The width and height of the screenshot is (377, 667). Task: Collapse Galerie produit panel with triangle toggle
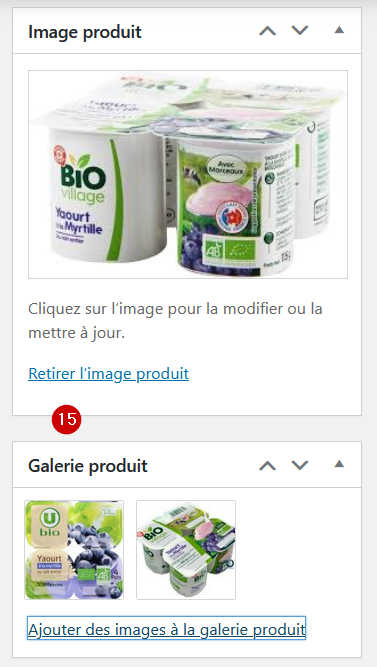(339, 464)
